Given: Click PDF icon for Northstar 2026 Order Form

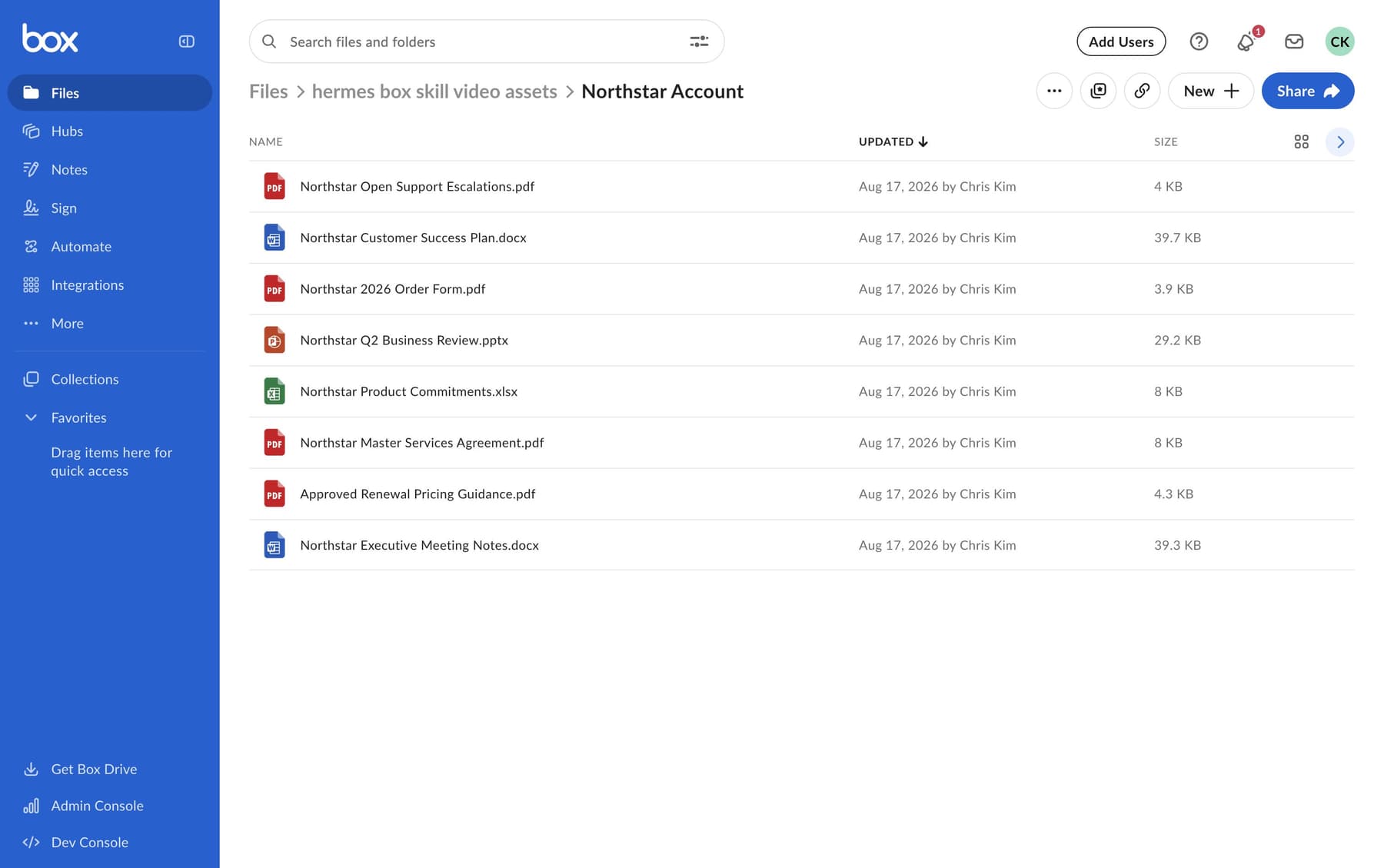Looking at the screenshot, I should [274, 289].
